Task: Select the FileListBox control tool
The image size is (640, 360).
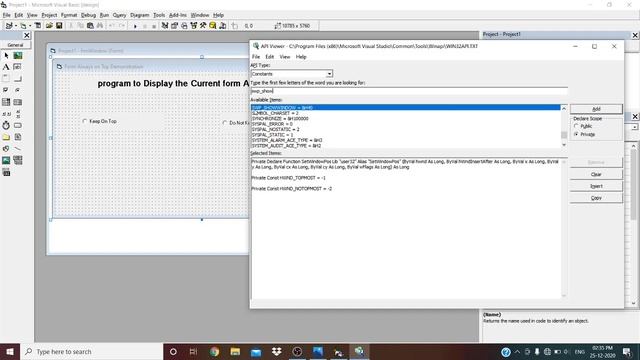Action: pyautogui.click(x=18, y=137)
